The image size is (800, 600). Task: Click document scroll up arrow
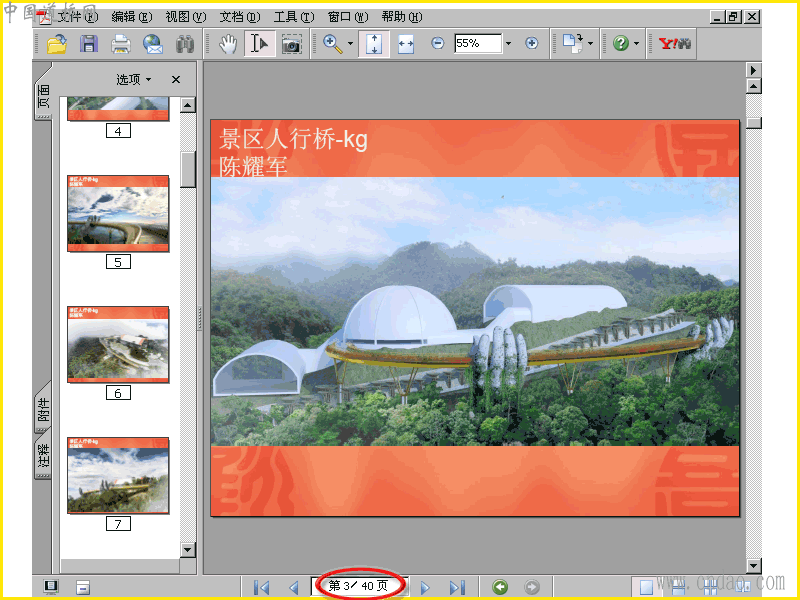754,86
